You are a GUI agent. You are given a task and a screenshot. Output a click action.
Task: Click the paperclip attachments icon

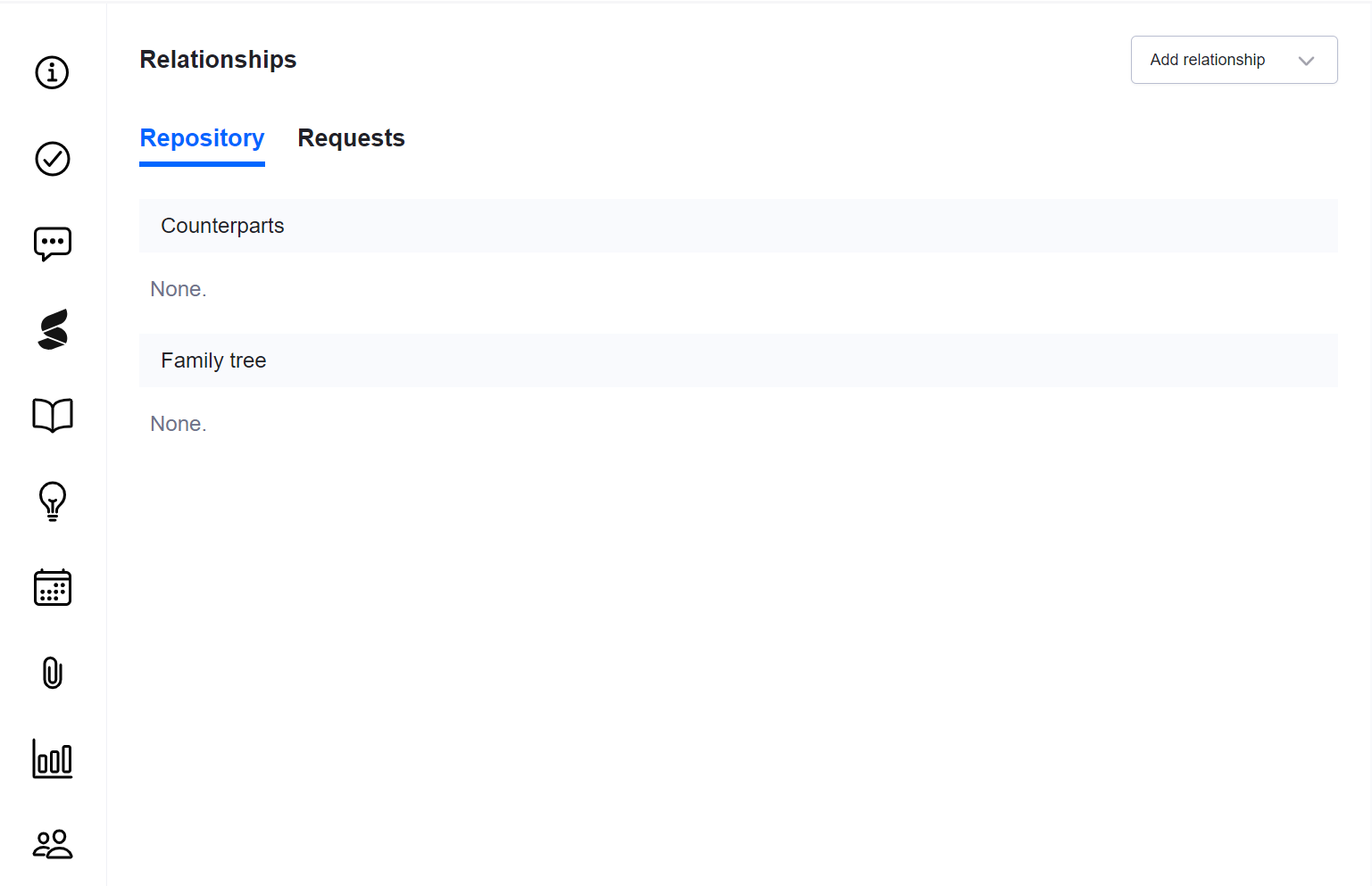point(52,673)
